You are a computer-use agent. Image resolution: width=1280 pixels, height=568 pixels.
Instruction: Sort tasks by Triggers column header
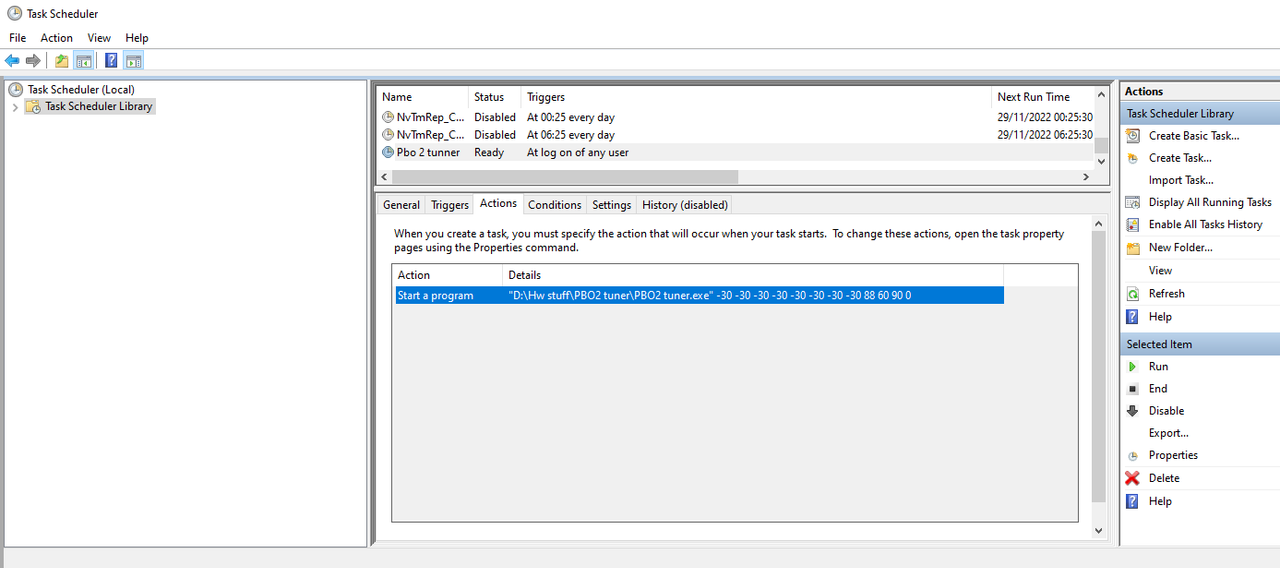[756, 97]
